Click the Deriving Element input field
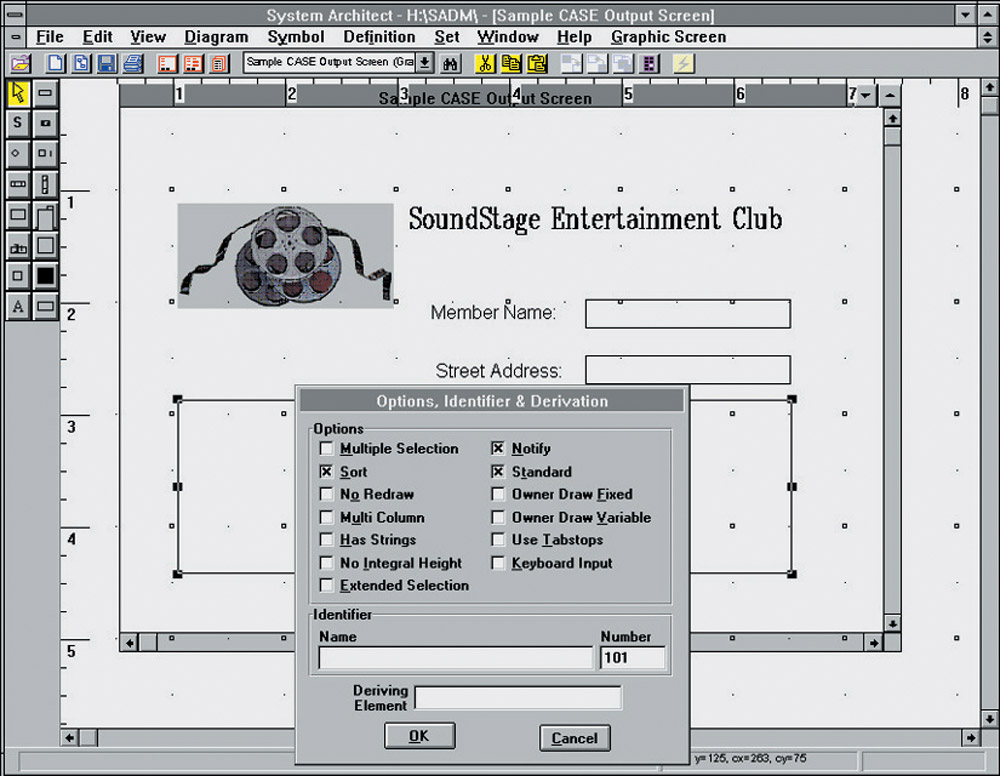The image size is (1000, 776). [x=517, y=698]
